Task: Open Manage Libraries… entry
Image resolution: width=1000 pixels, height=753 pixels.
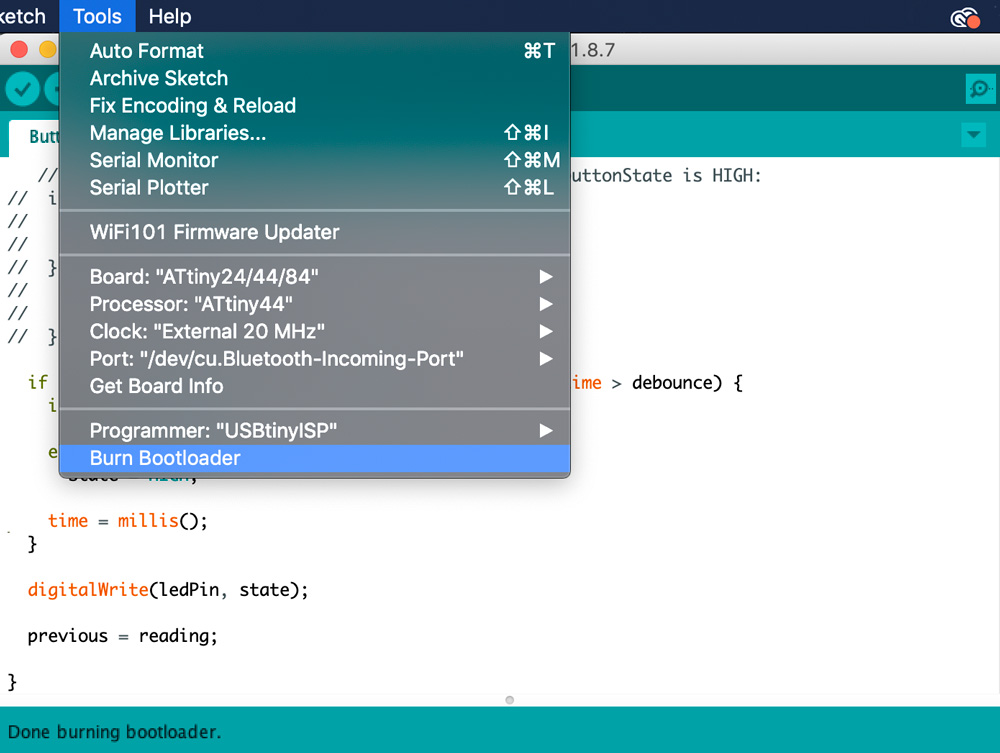Action: 314,133
